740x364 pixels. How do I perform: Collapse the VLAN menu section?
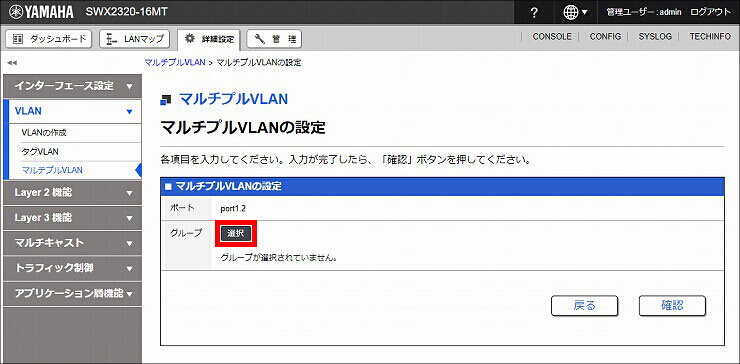pos(72,111)
